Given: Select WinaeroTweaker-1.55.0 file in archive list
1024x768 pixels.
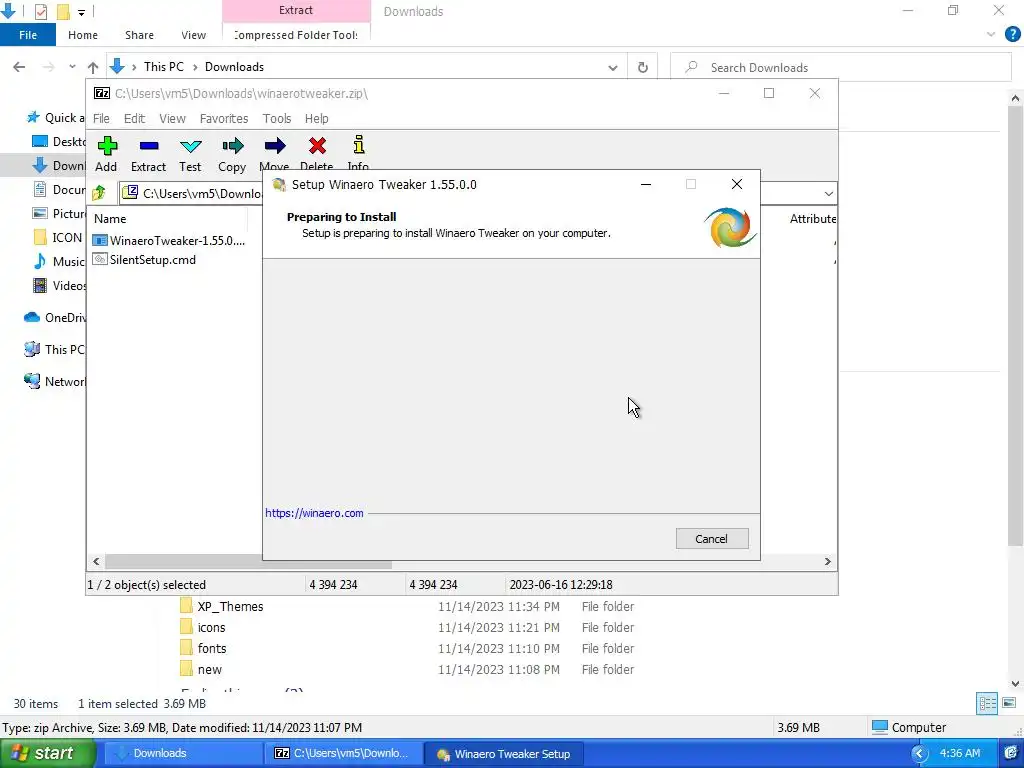Looking at the screenshot, I should pyautogui.click(x=169, y=240).
